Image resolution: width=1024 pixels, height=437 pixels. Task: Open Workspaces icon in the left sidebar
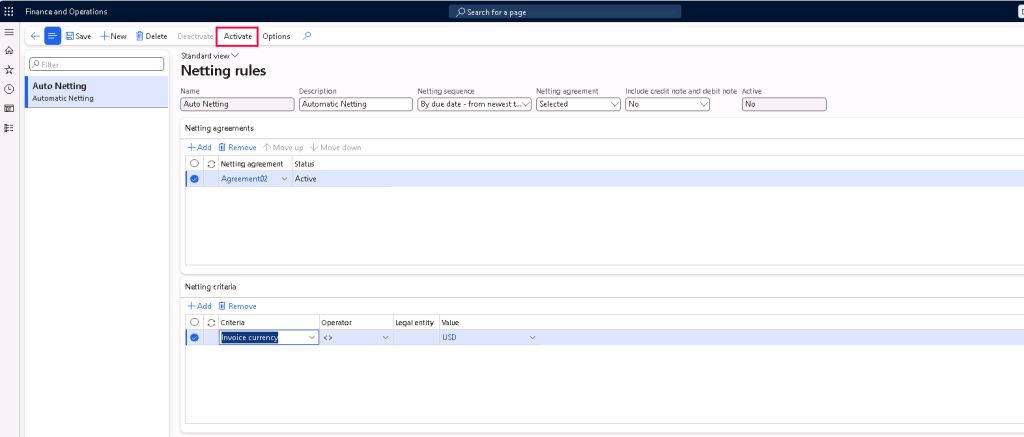coord(9,108)
